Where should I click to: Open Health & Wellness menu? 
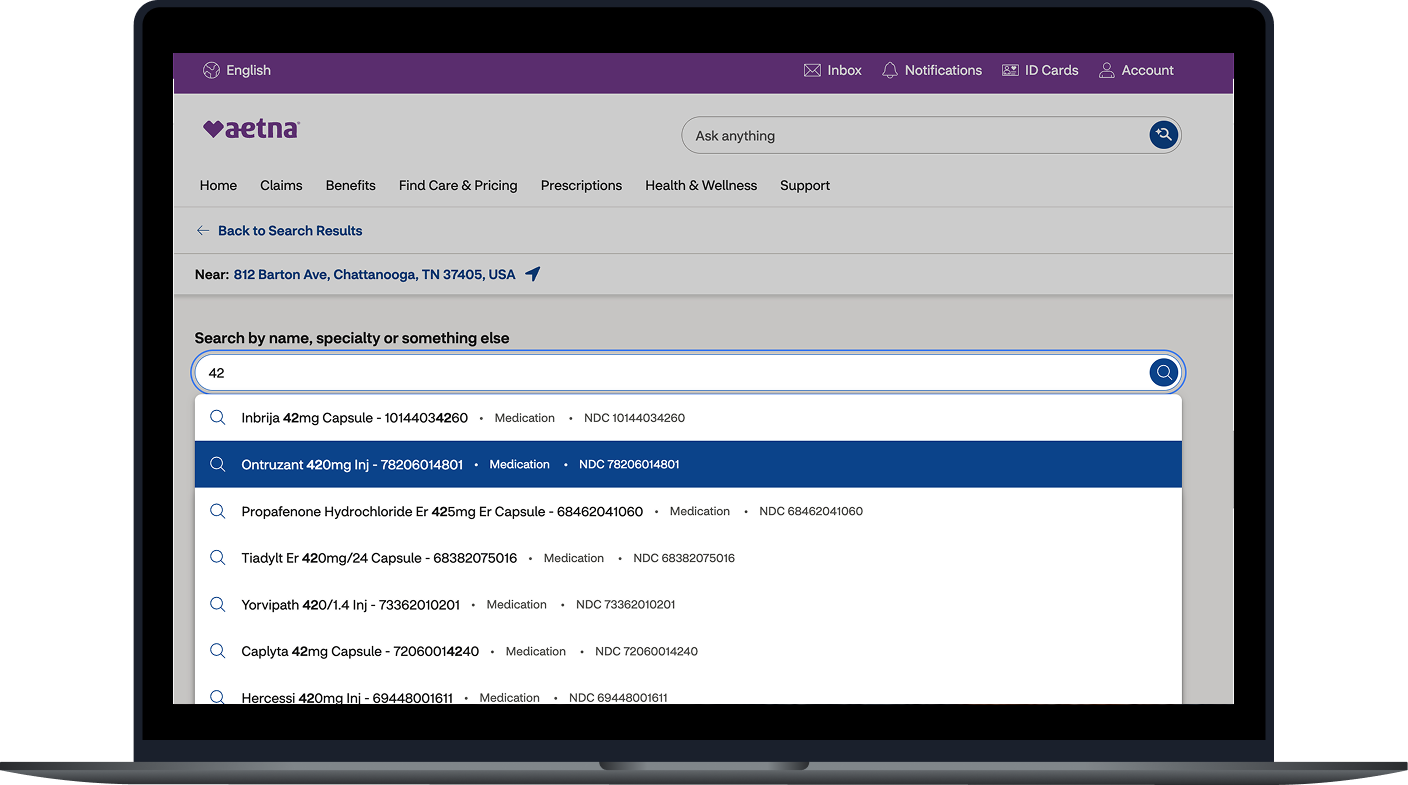click(701, 185)
